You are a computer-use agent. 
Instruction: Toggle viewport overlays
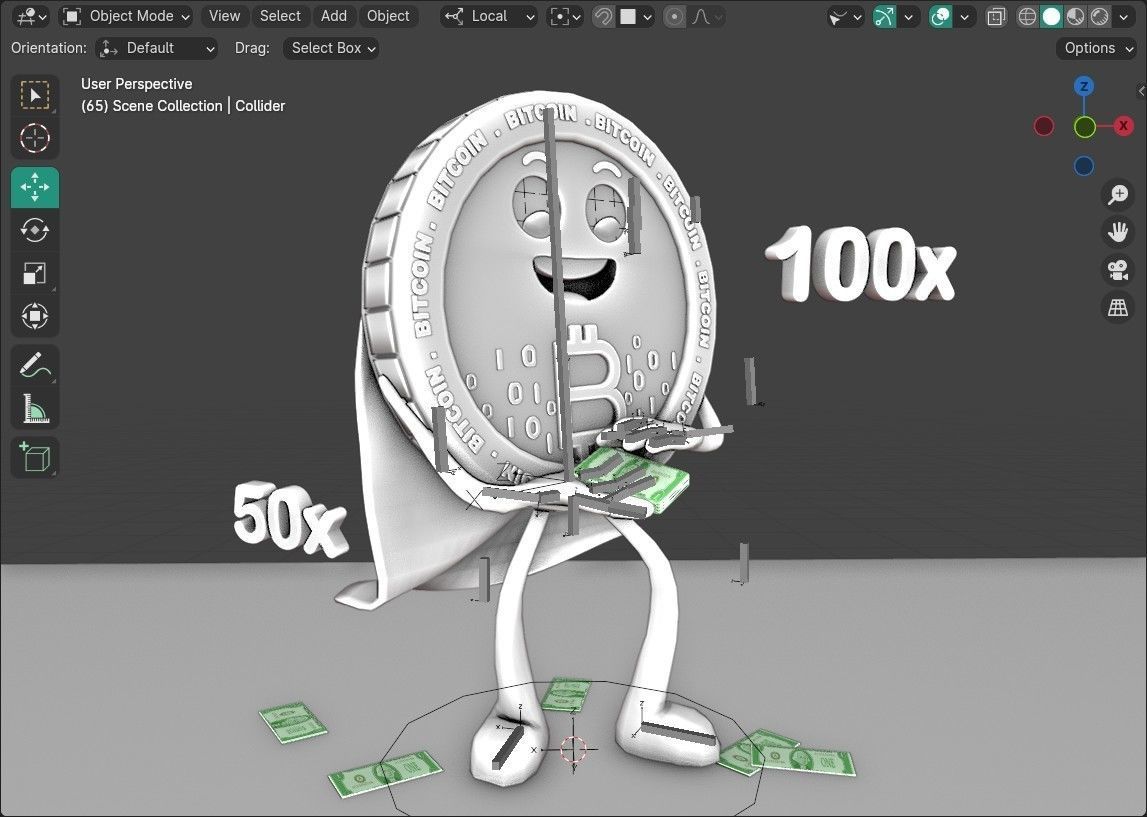point(941,16)
